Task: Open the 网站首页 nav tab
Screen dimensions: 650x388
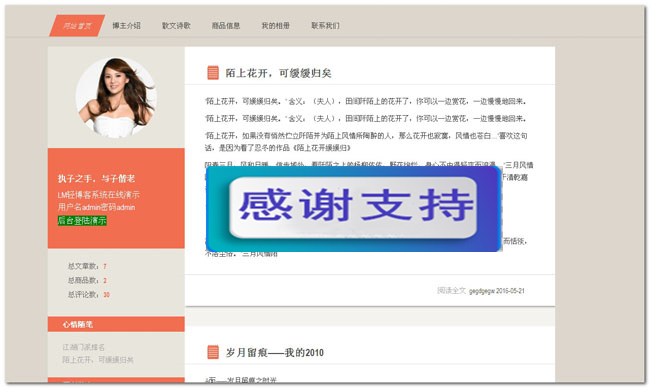Action: (77, 26)
